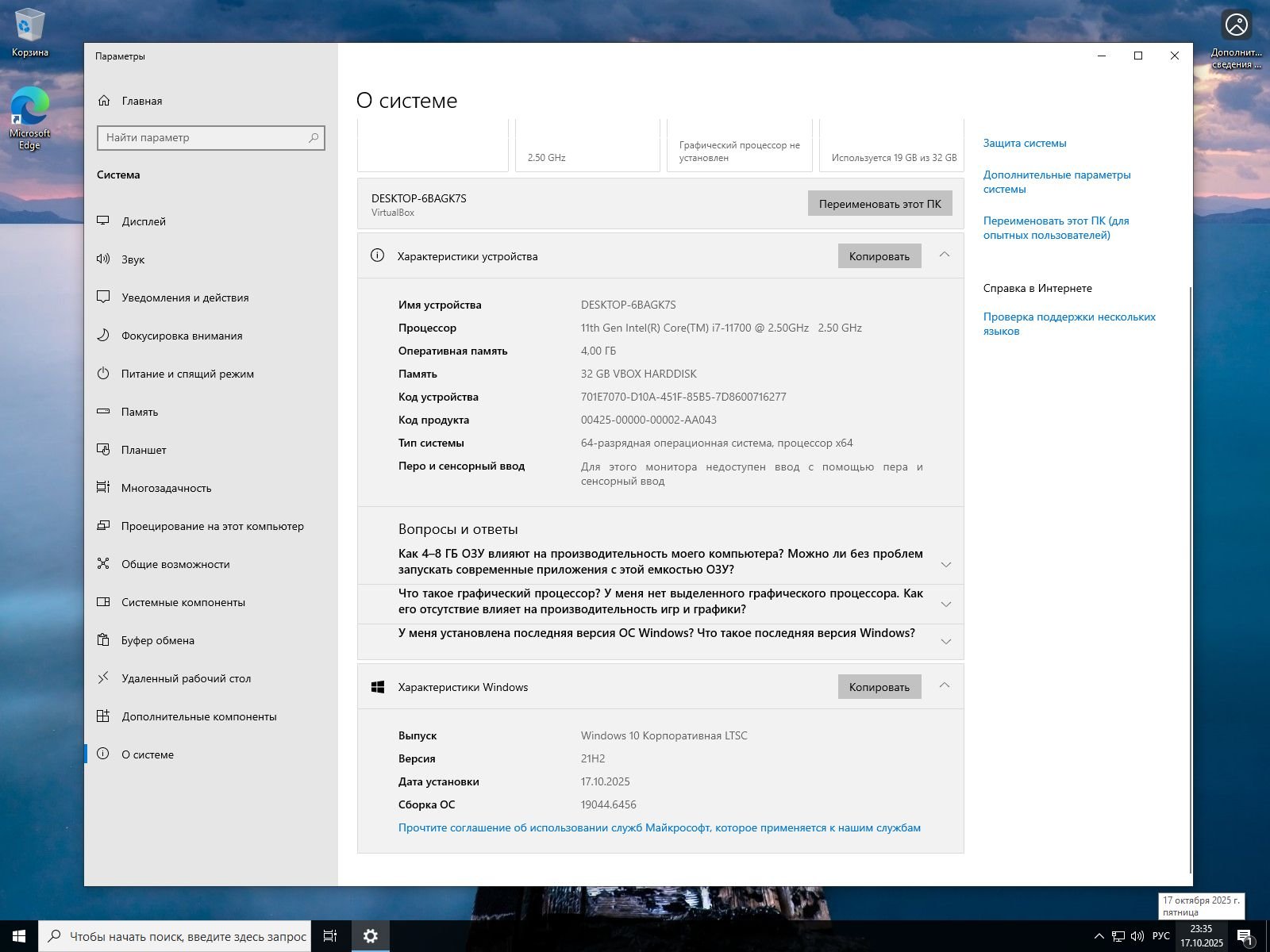Image resolution: width=1270 pixels, height=952 pixels.
Task: Collapse the Windows specifications section chevron
Action: pos(945,686)
